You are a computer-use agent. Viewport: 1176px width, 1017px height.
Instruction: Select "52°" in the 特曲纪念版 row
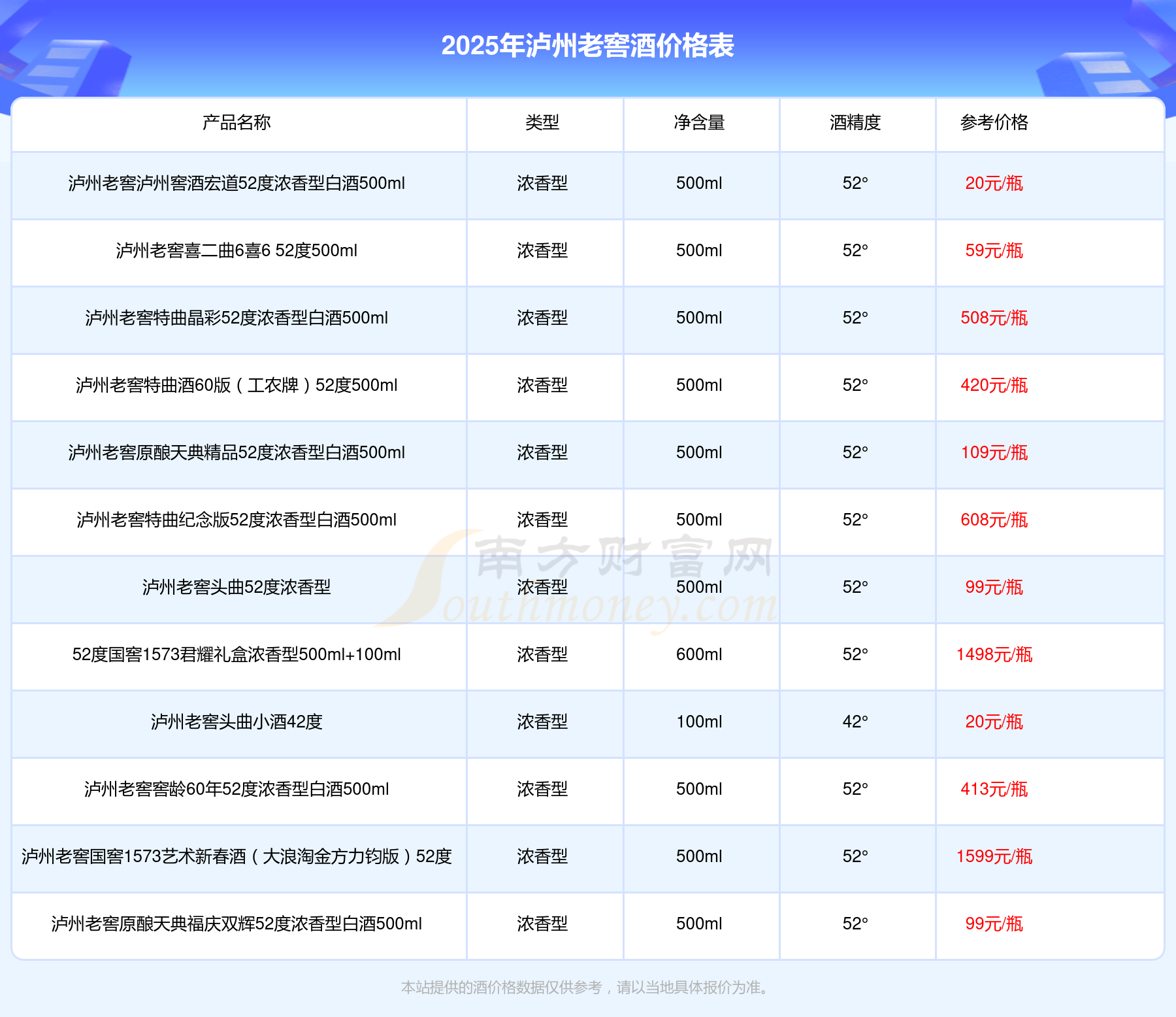tap(855, 520)
